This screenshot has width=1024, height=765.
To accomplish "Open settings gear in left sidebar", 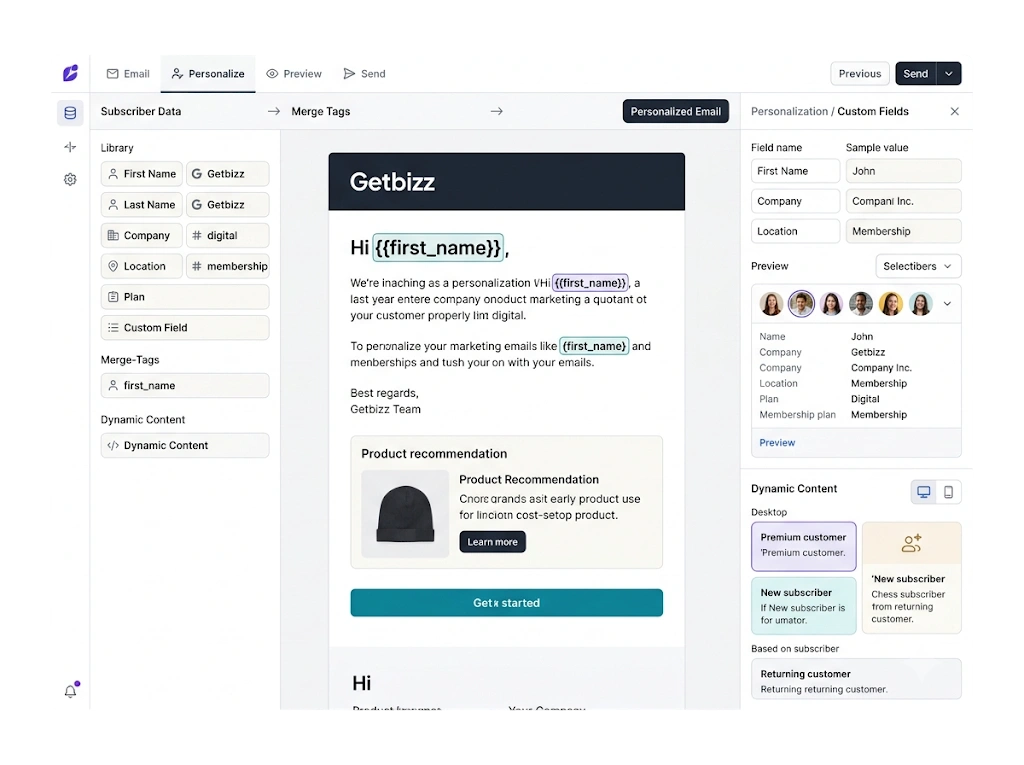I will (70, 179).
